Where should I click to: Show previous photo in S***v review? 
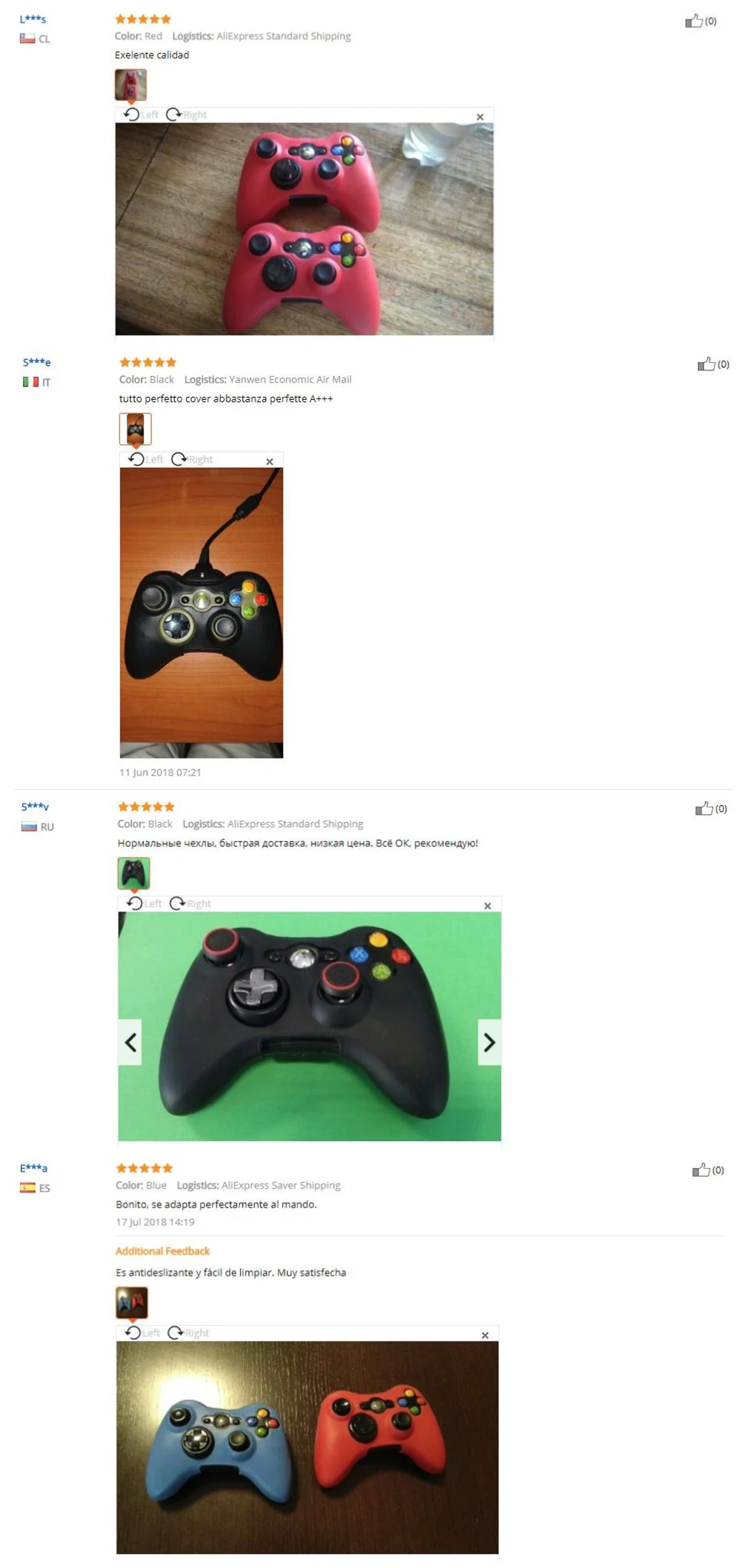click(130, 1042)
